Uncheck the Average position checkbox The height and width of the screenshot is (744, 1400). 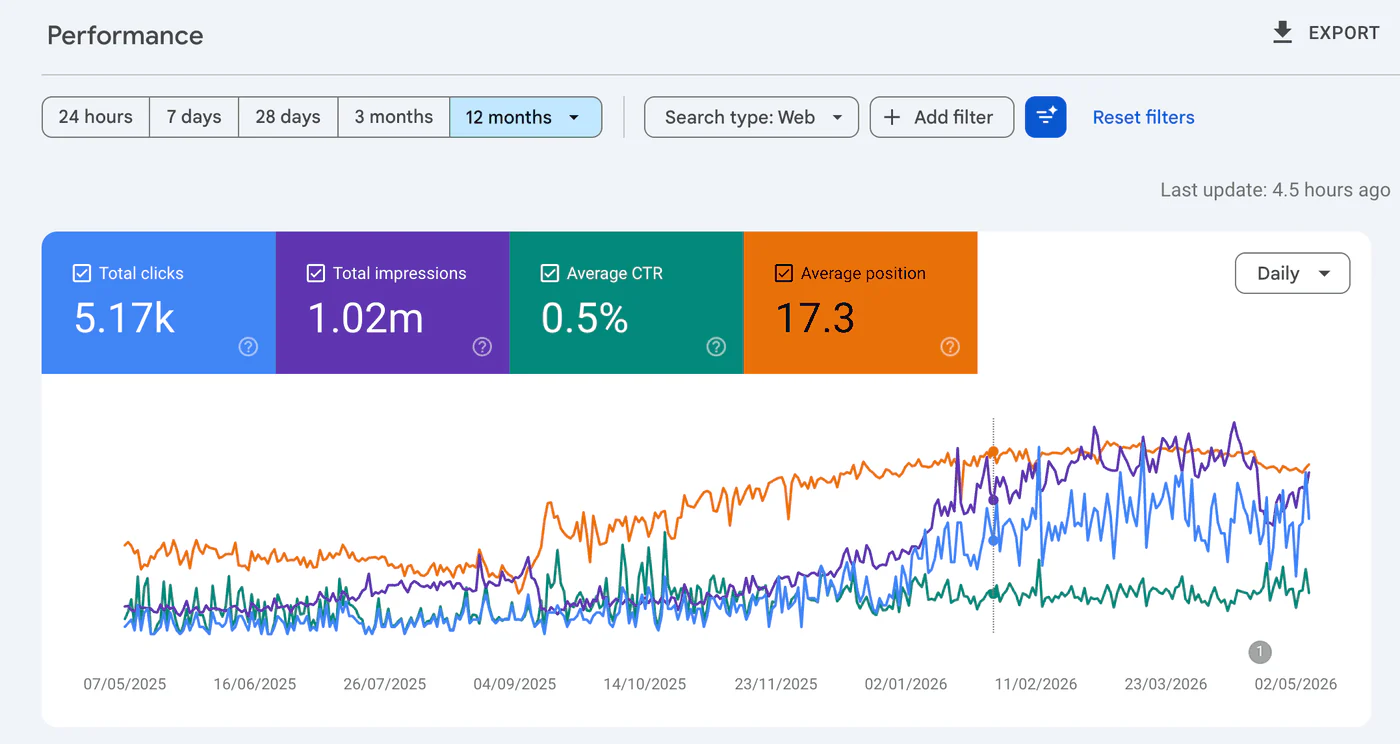784,273
